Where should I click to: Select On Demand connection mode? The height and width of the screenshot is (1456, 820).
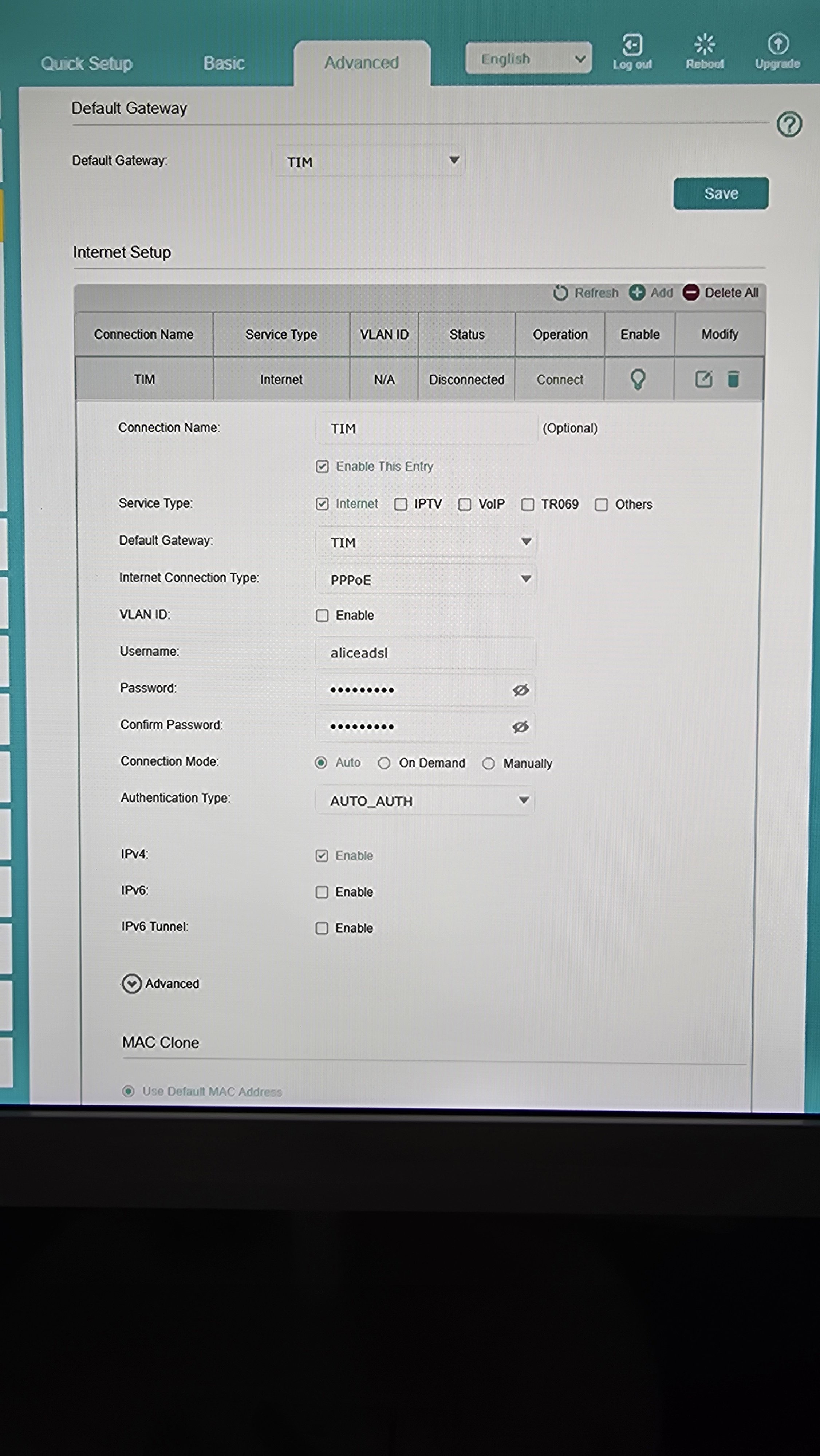coord(384,764)
